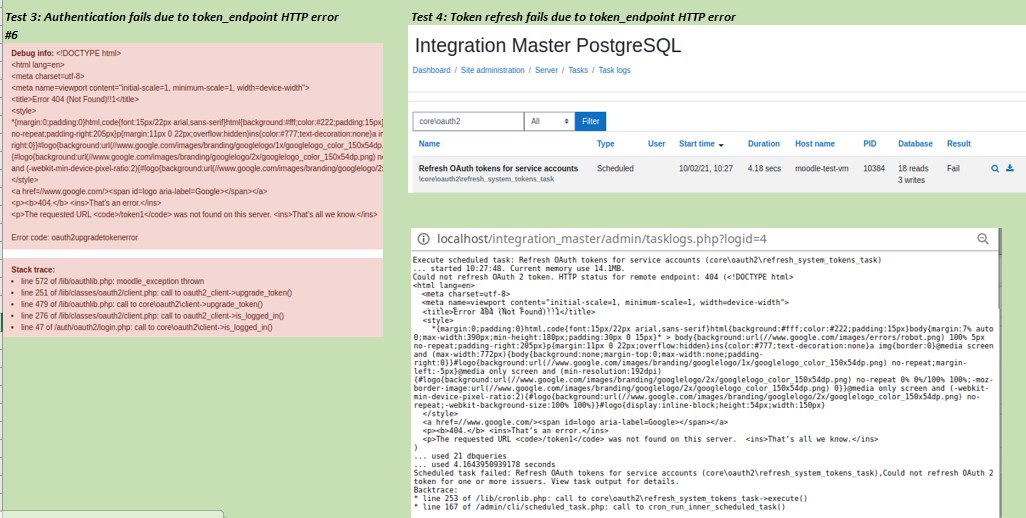Screen dimensions: 1026x518
Task: Click the Start time sort arrow
Action: (x=721, y=145)
